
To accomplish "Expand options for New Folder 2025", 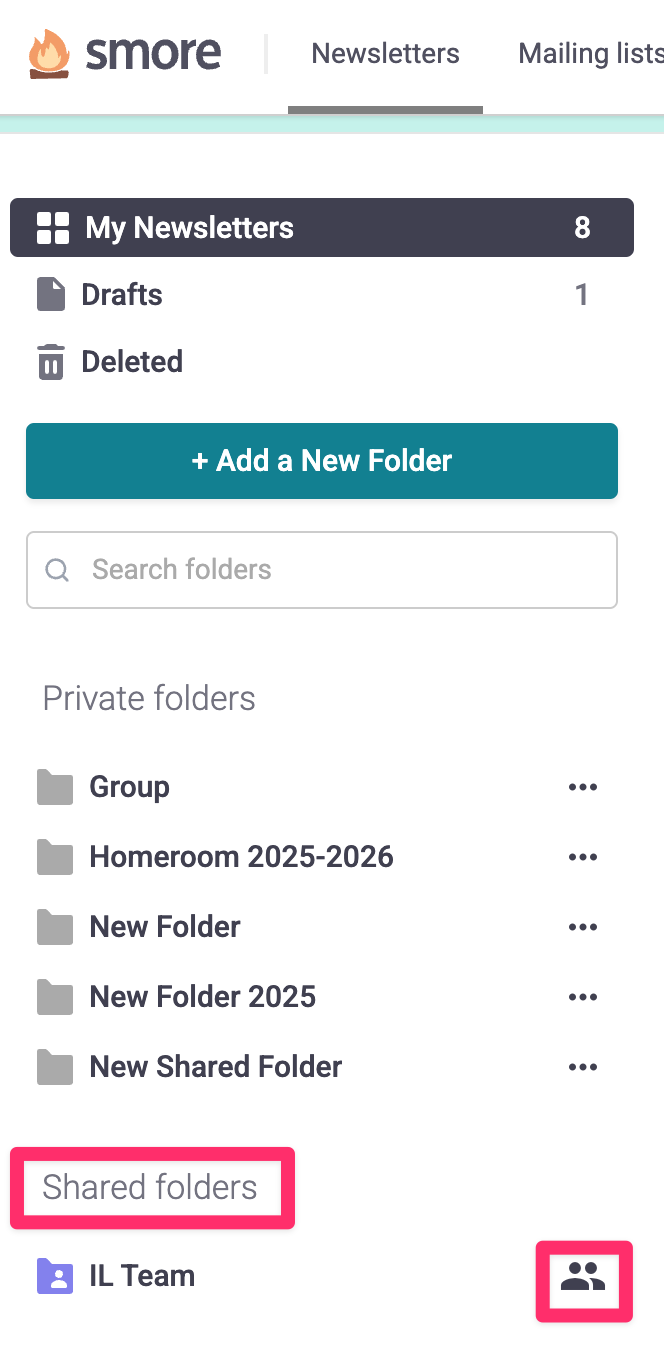I will tap(583, 997).
